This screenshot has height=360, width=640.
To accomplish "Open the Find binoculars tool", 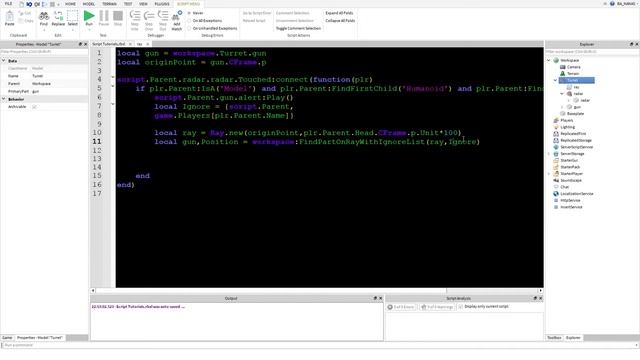I will (44, 16).
